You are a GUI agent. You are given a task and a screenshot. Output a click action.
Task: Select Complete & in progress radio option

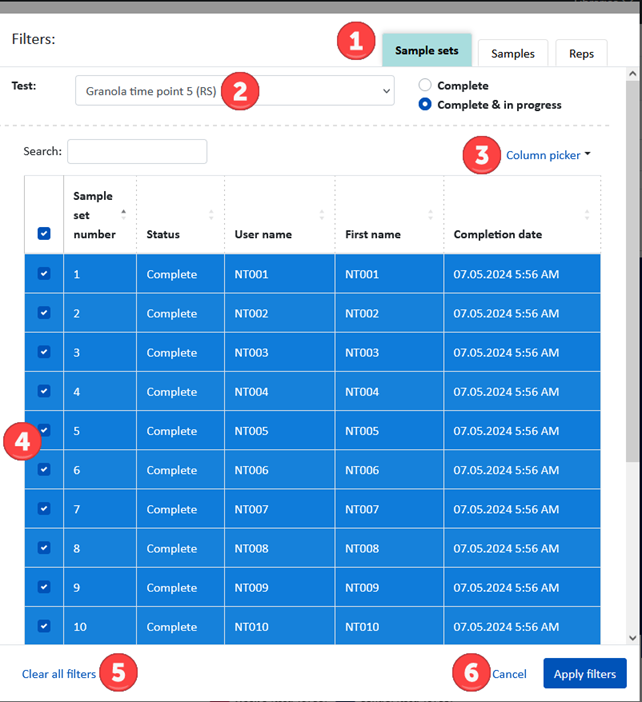point(425,104)
